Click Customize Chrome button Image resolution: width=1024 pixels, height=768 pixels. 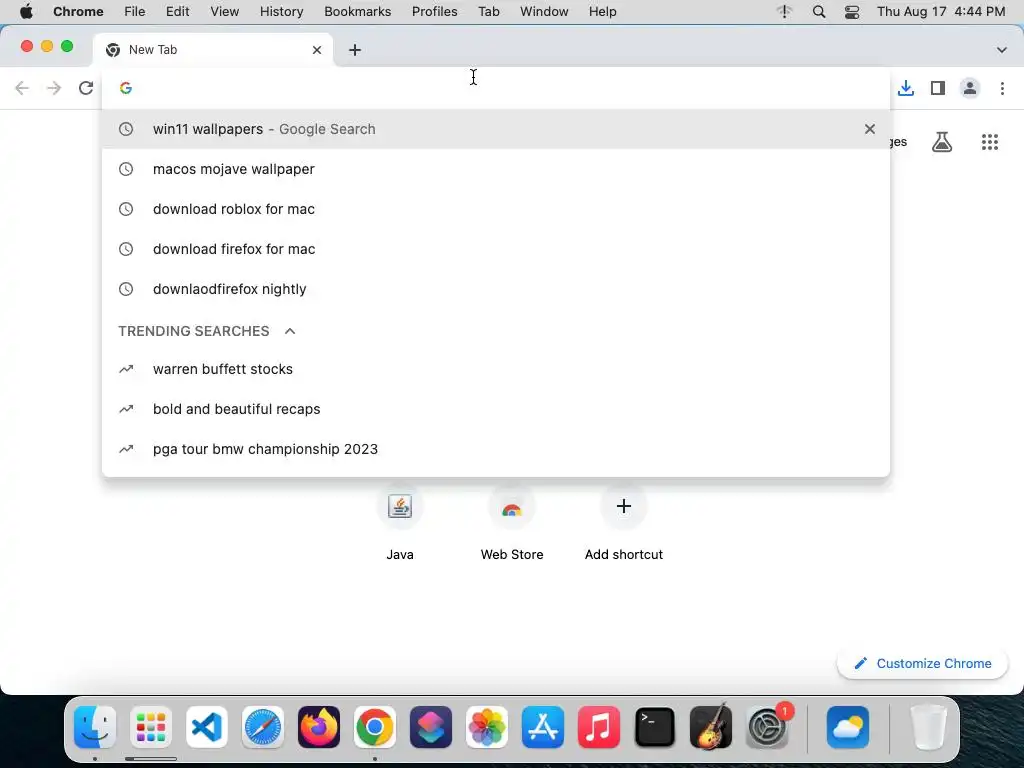[922, 663]
